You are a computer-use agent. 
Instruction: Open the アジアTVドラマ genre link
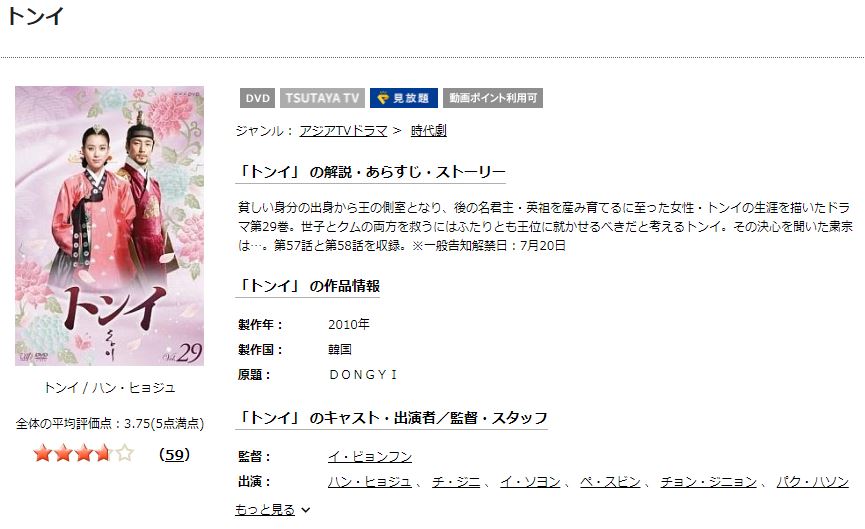343,131
